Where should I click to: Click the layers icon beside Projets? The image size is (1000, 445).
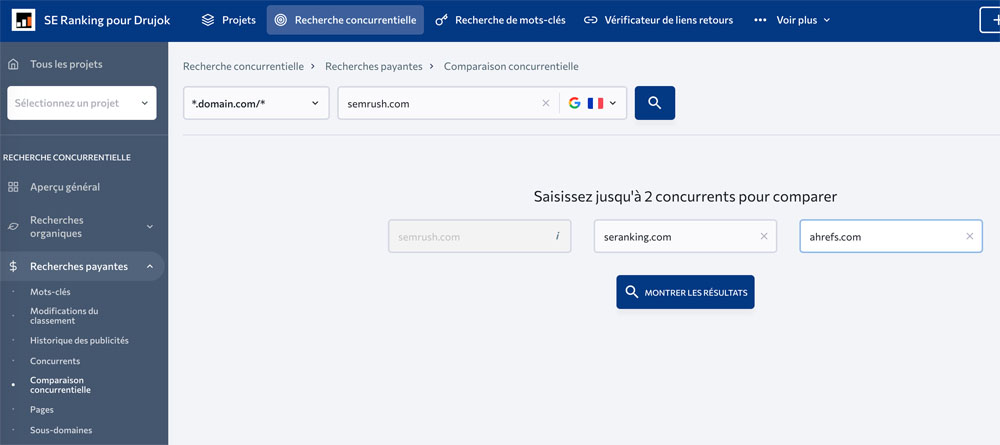click(208, 20)
